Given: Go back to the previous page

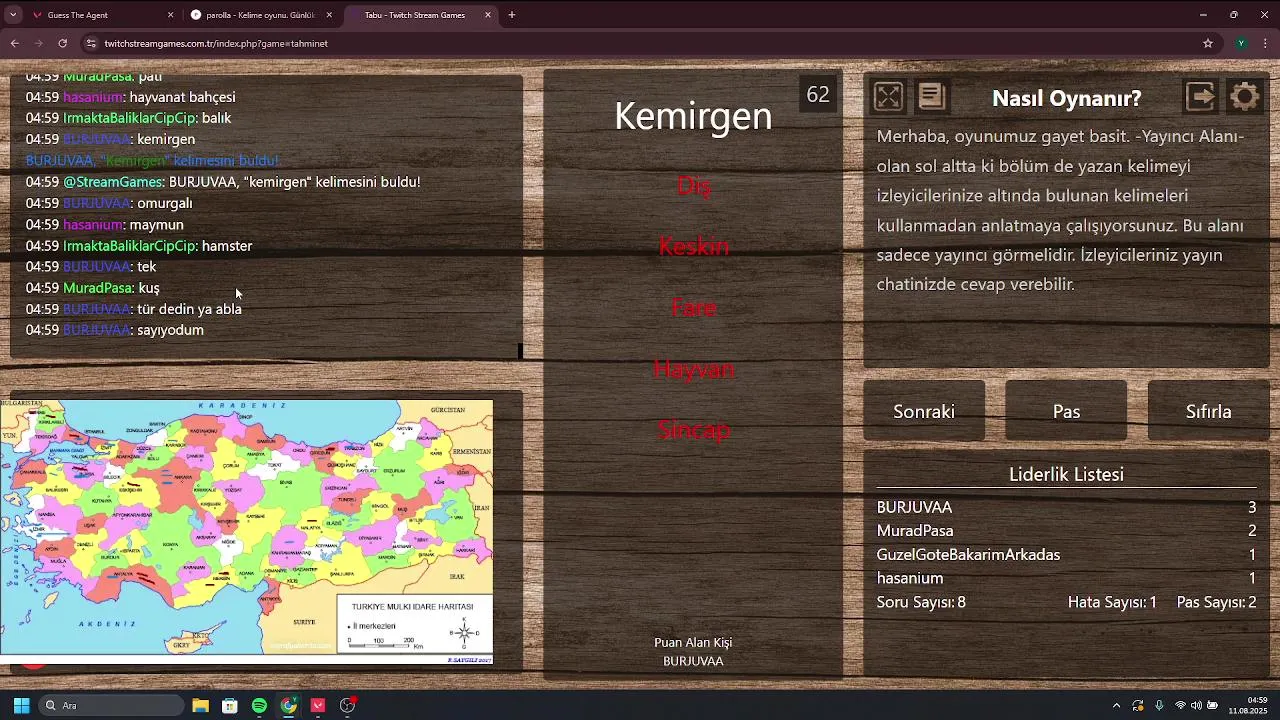Looking at the screenshot, I should click(x=15, y=43).
